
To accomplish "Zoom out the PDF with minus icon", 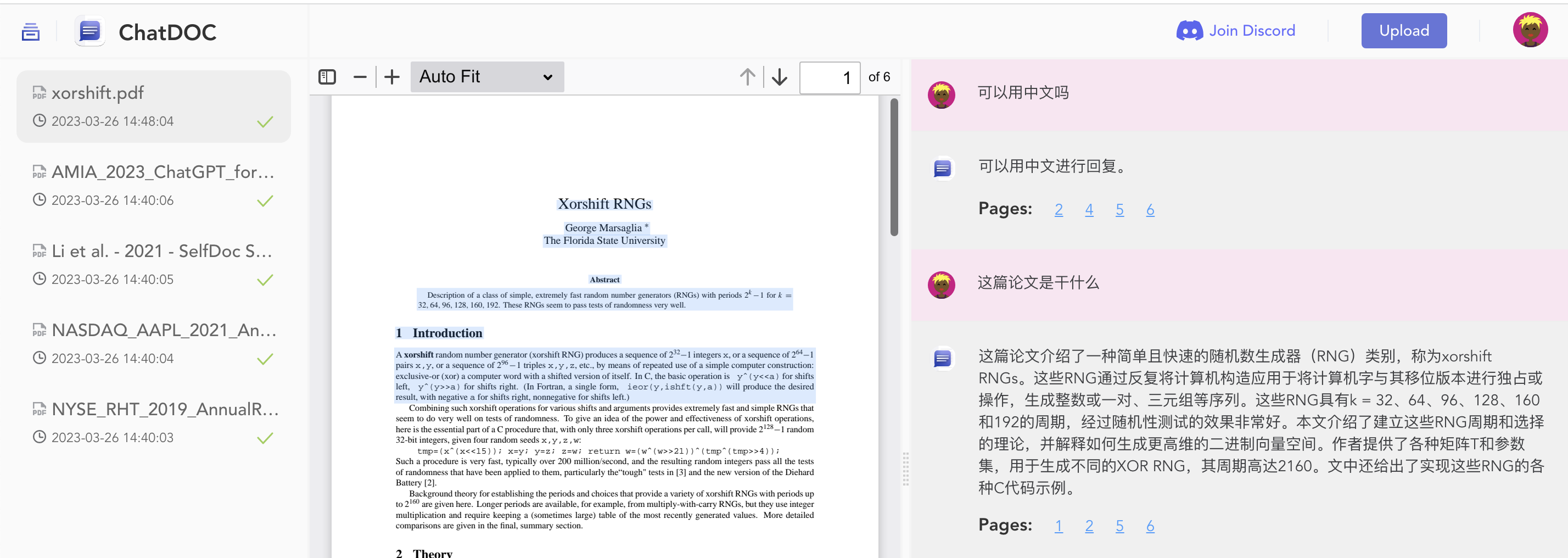I will (x=360, y=77).
